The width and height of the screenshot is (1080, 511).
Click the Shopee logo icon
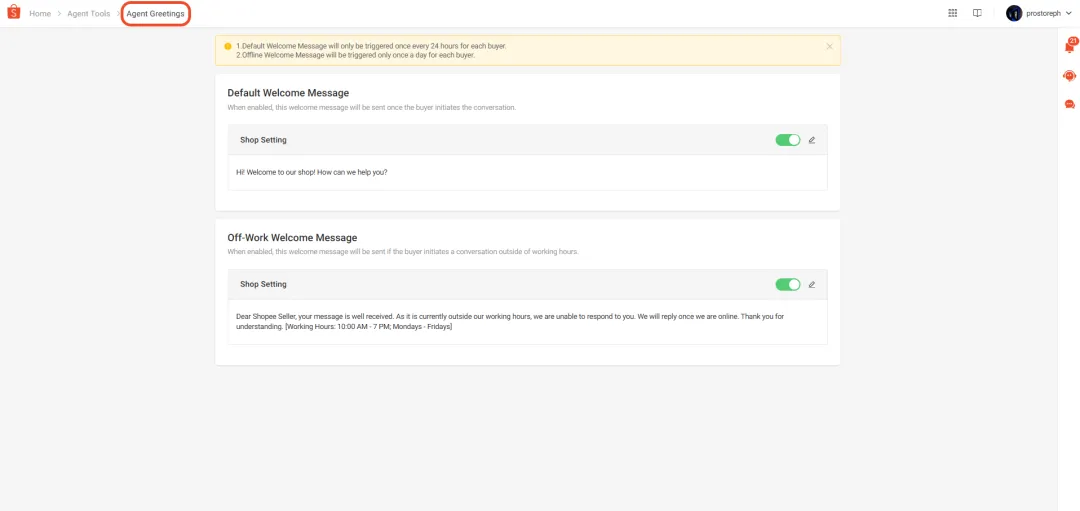[13, 13]
